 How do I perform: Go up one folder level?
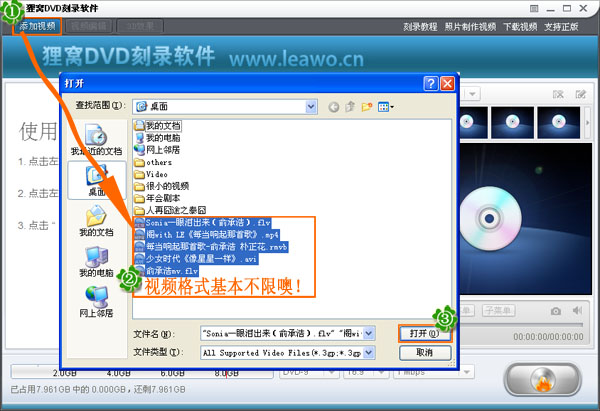(348, 105)
